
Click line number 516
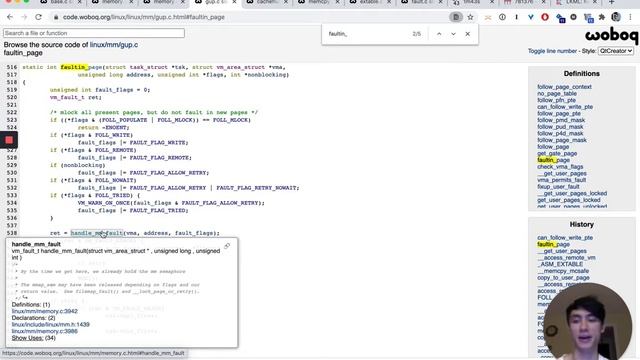tap(12, 67)
